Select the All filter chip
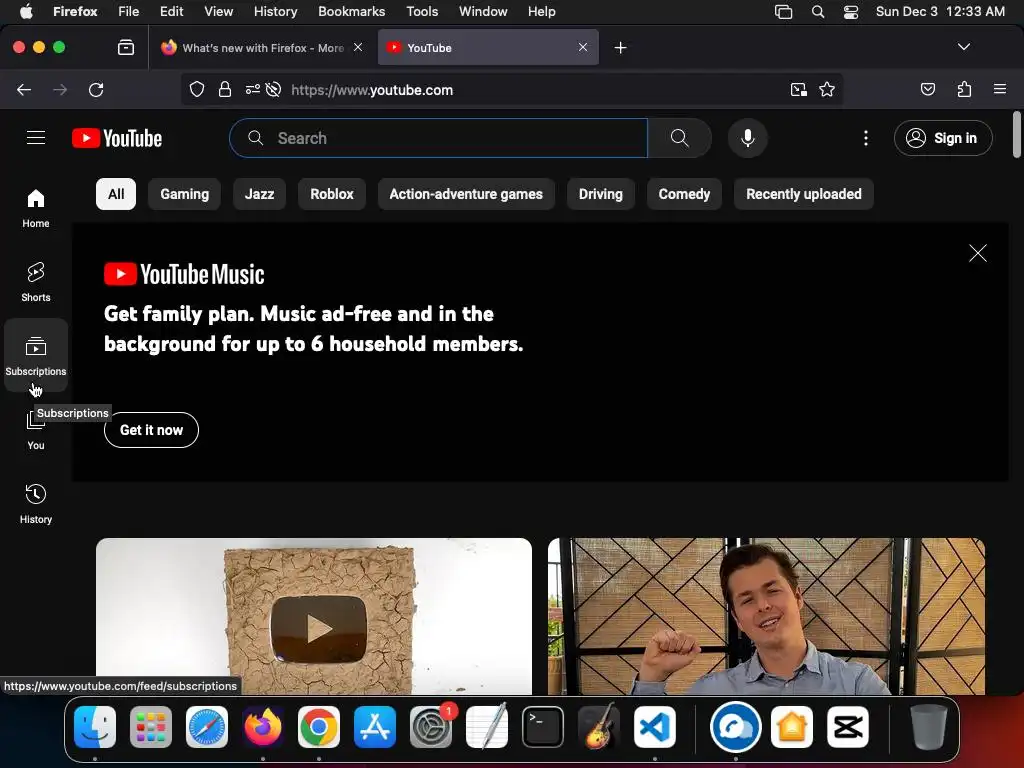1024x768 pixels. 116,194
